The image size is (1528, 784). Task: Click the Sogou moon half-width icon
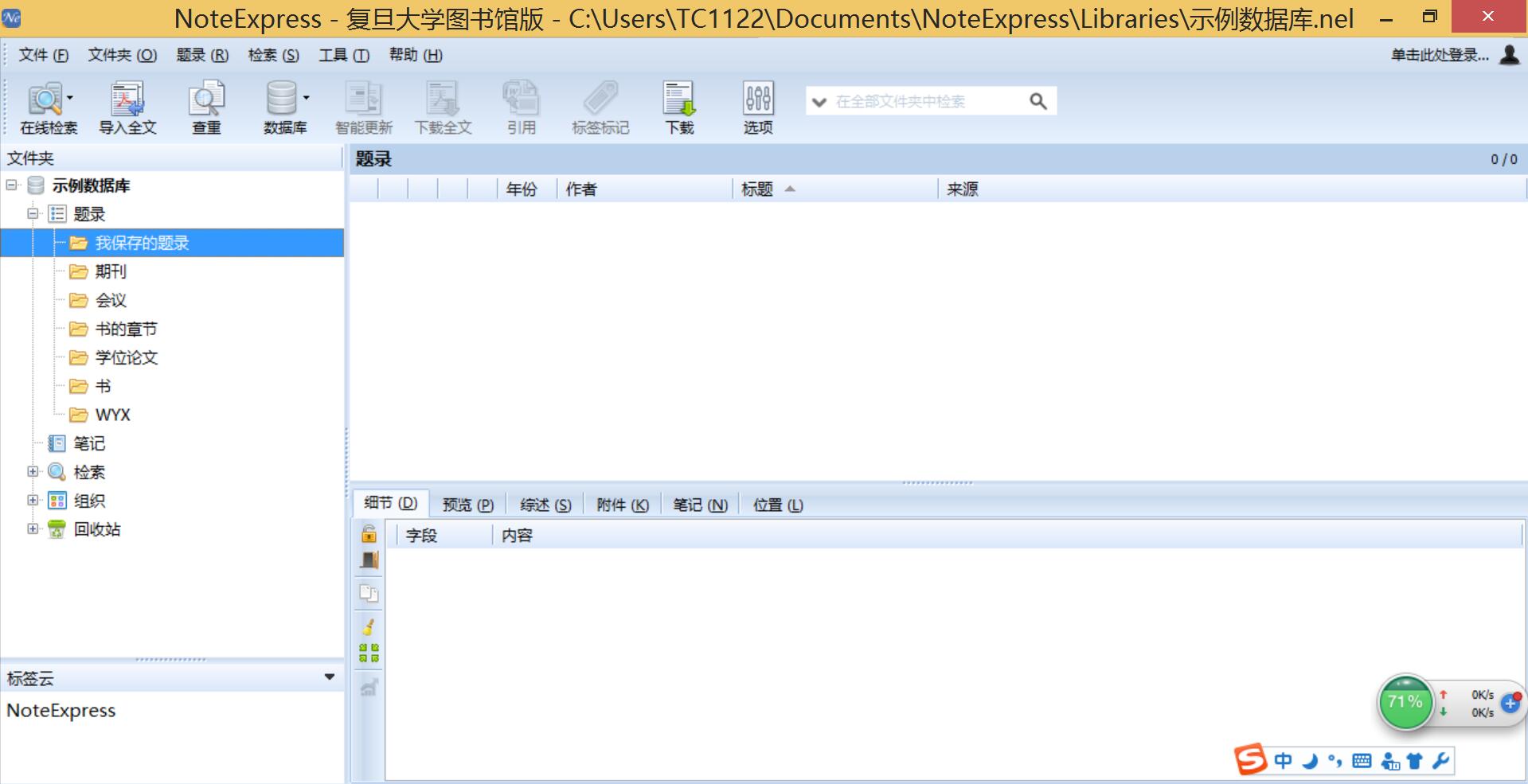tap(1310, 762)
